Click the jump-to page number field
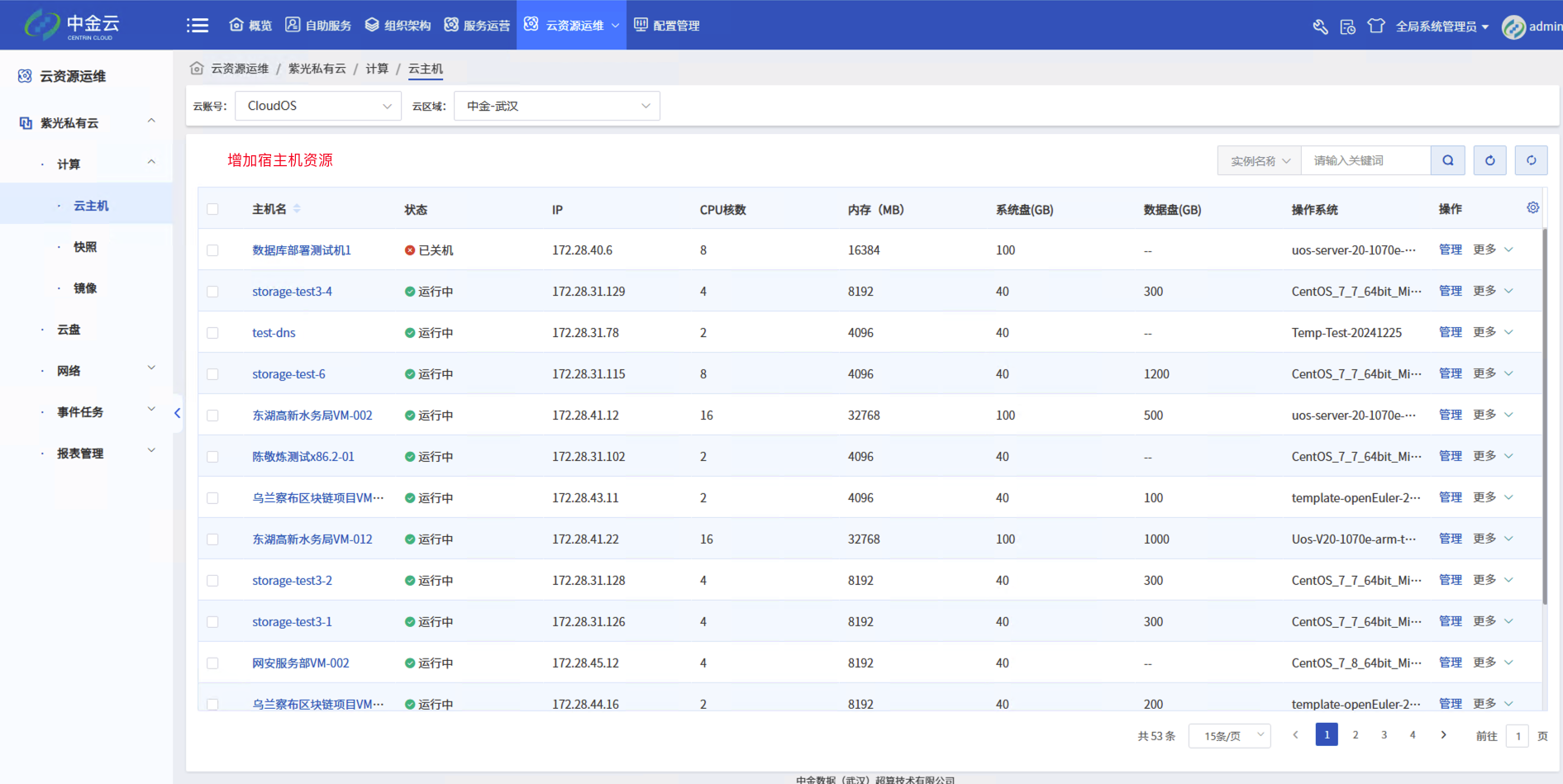The image size is (1563, 784). click(x=1518, y=735)
